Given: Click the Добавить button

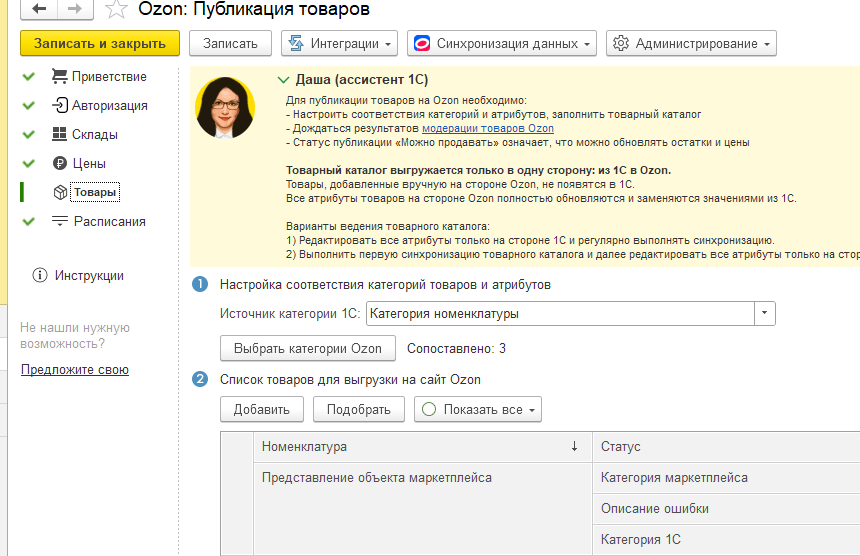Looking at the screenshot, I should (x=262, y=410).
